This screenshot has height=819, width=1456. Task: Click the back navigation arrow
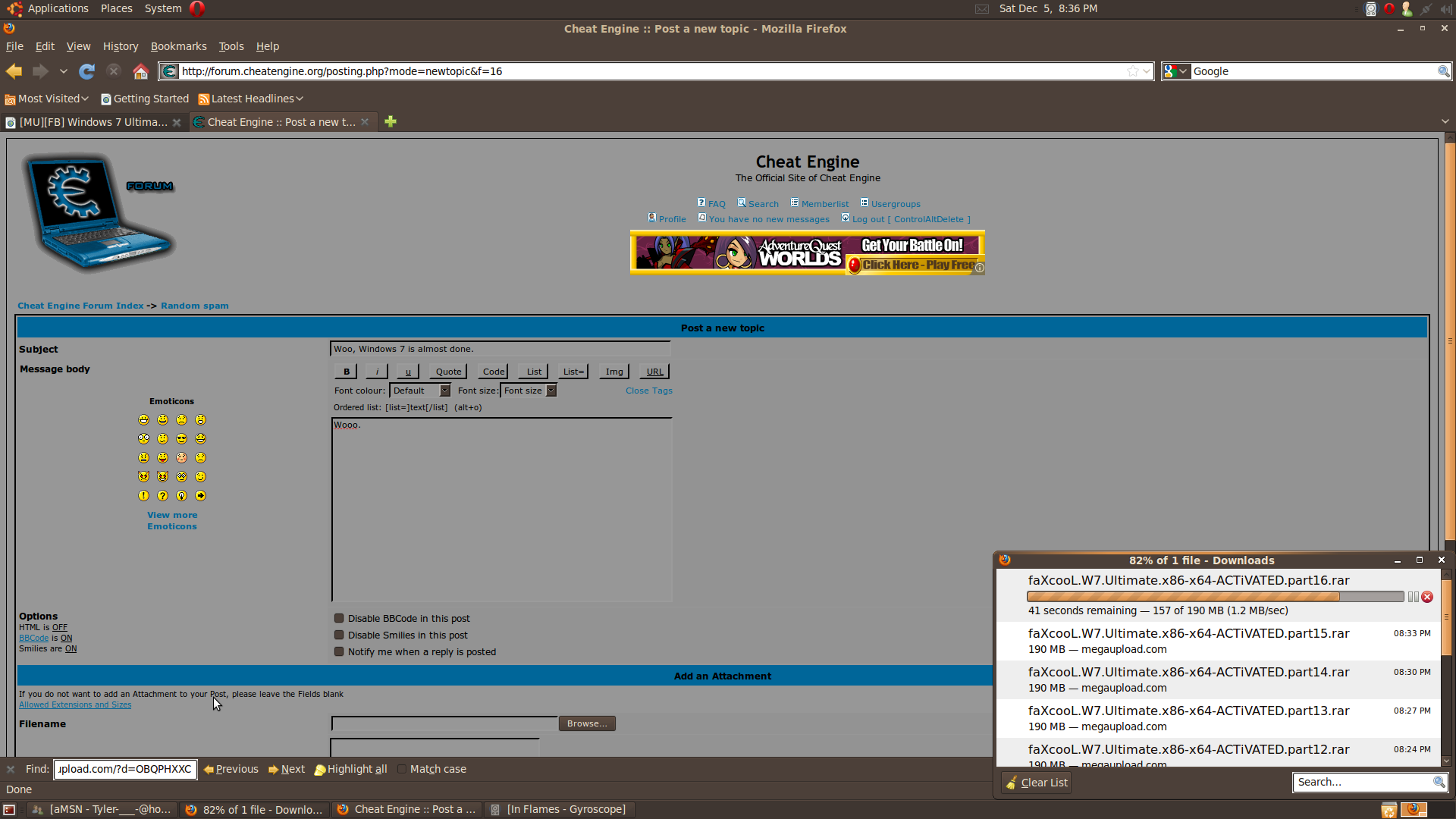pos(13,71)
